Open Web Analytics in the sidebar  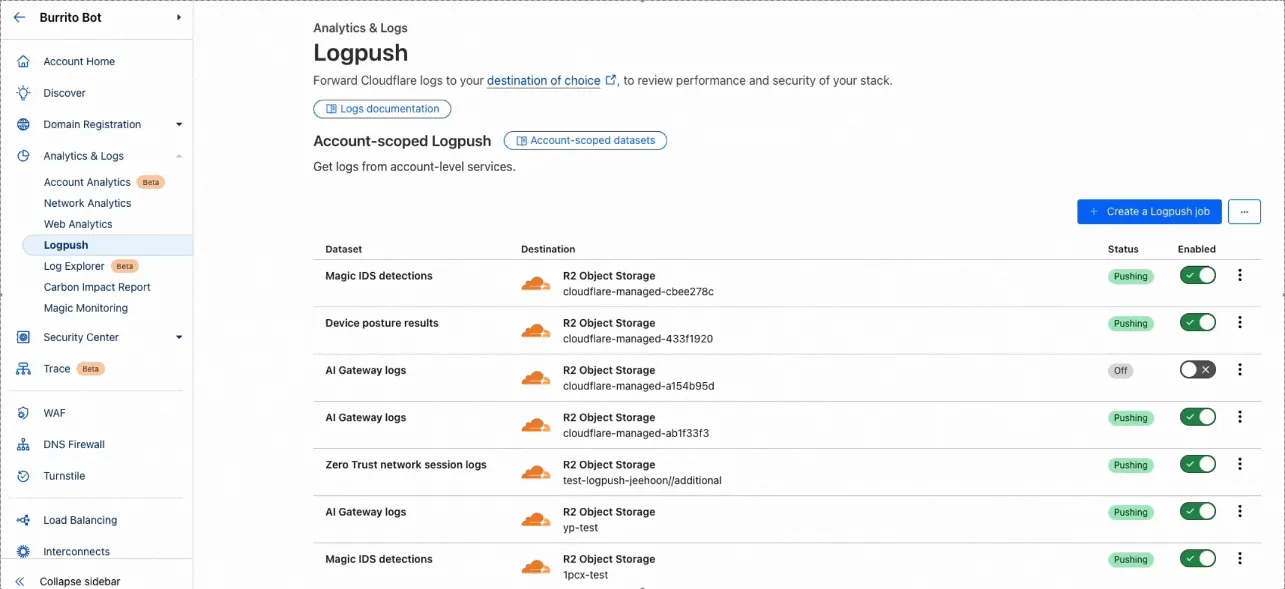(80, 224)
